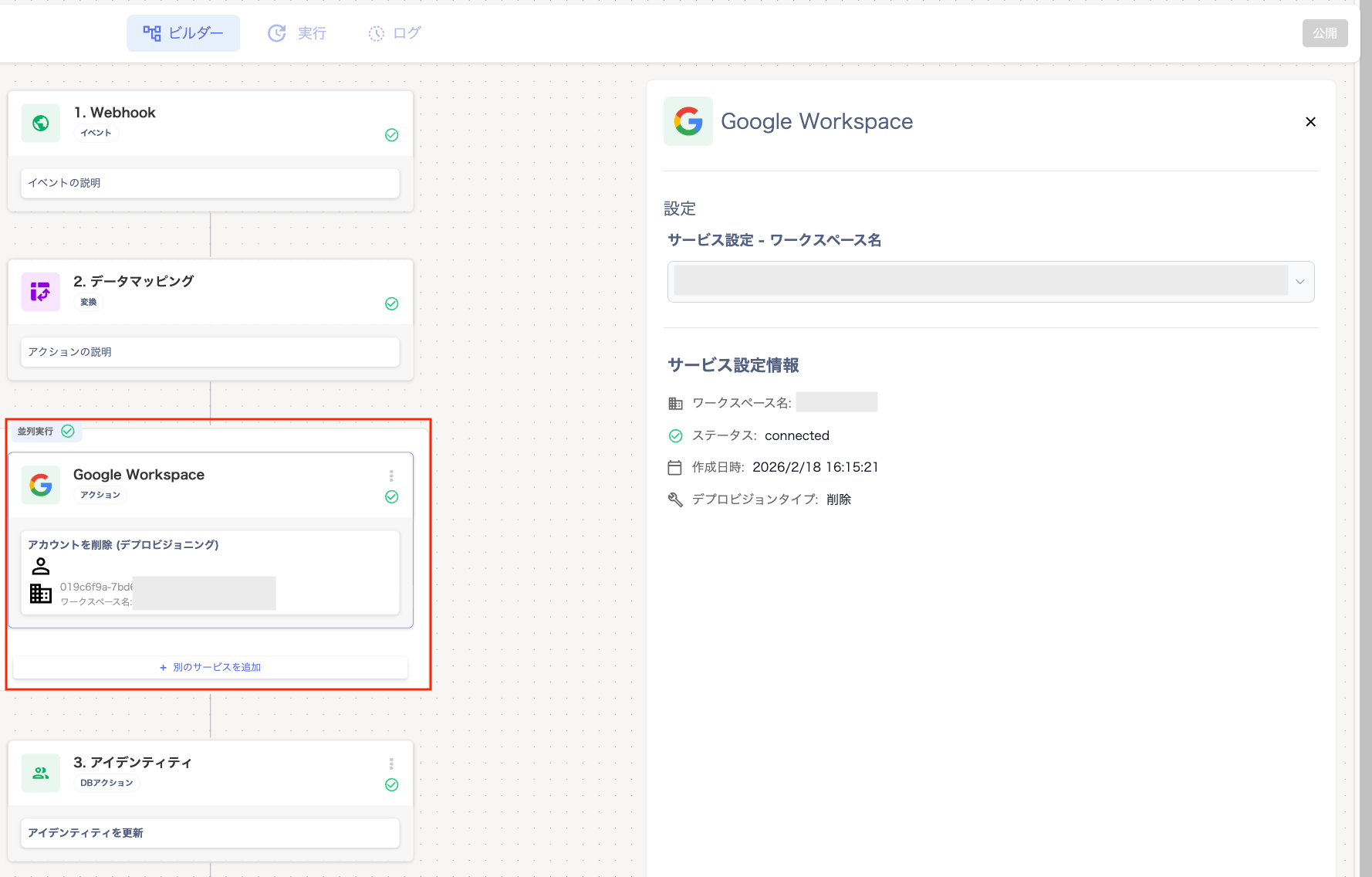Click the 公開 button
Viewport: 1372px width, 877px height.
point(1325,33)
